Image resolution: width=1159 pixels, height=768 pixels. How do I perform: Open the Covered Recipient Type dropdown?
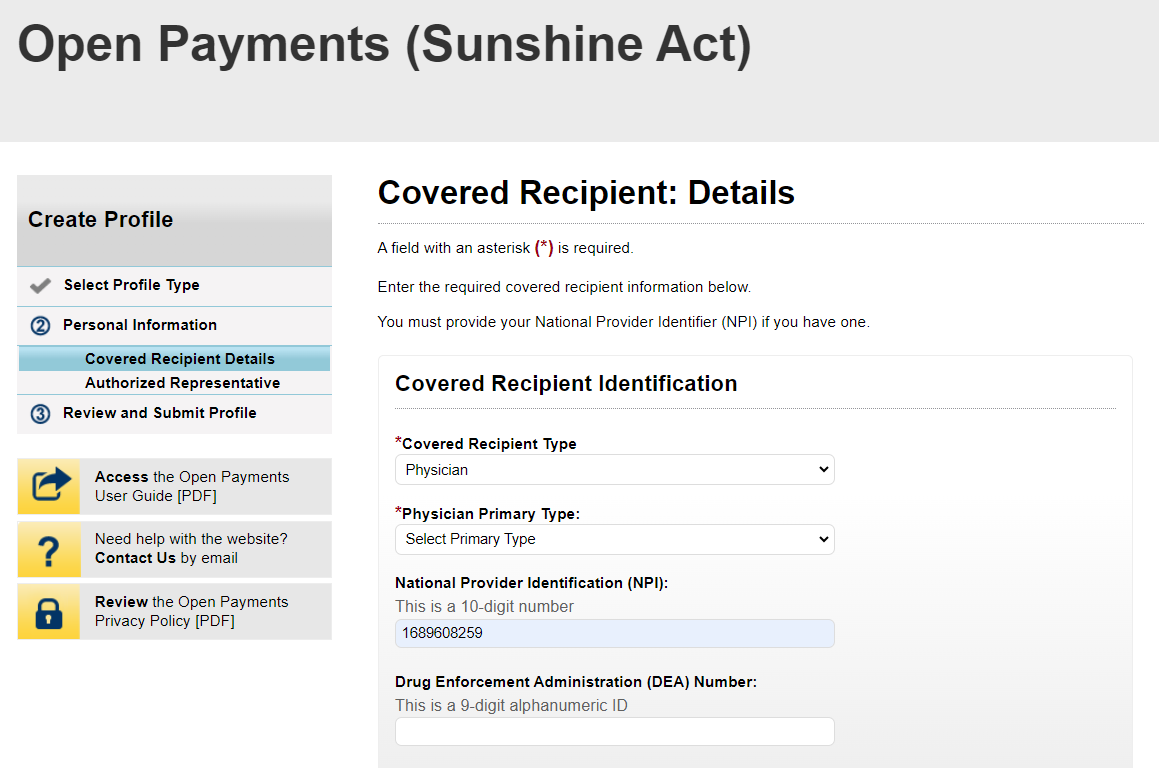point(614,469)
